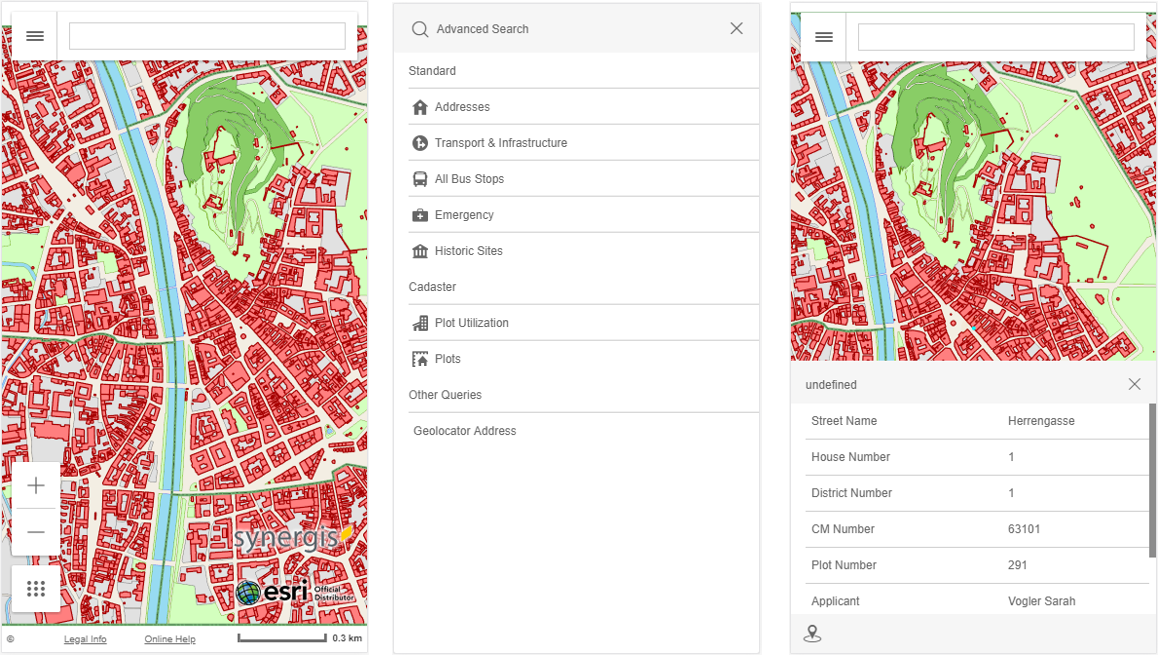Select Emergency search category
Image resolution: width=1158 pixels, height=656 pixels.
[464, 215]
